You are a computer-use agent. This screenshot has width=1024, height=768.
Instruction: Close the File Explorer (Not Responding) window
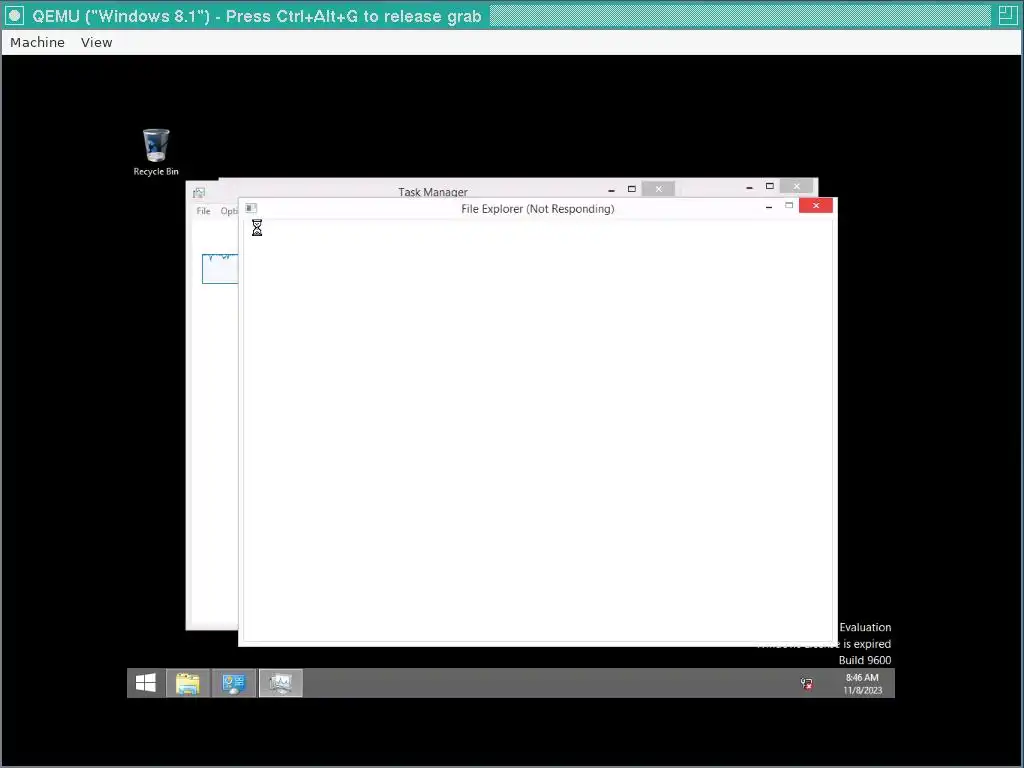pos(816,206)
